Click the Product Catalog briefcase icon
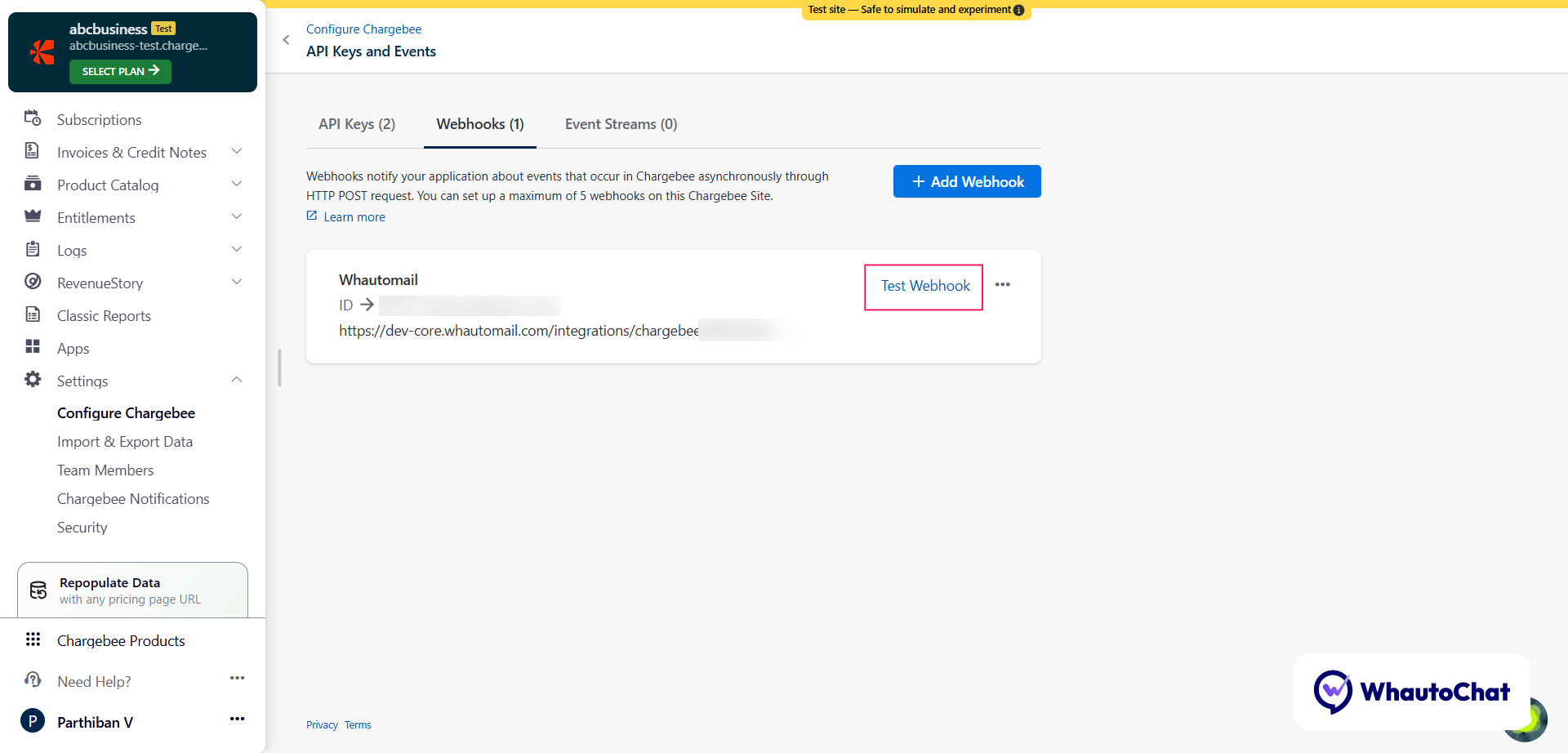The image size is (1568, 753). click(33, 184)
